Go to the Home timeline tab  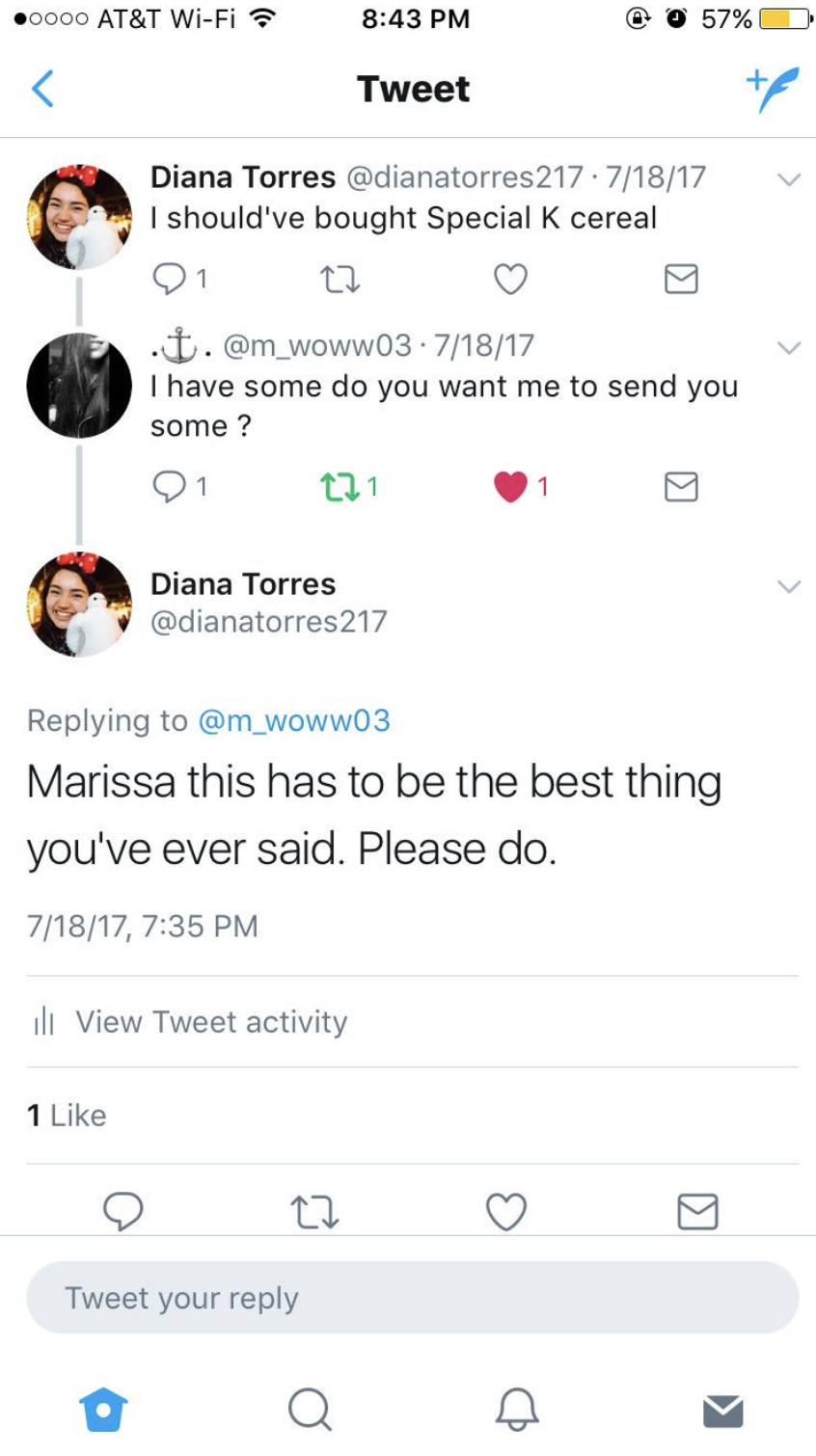click(104, 1410)
